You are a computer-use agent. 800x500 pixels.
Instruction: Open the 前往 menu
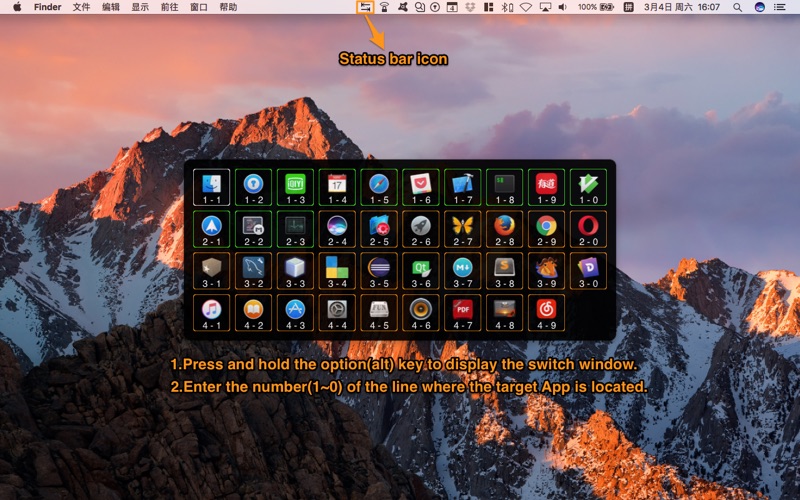(x=169, y=7)
